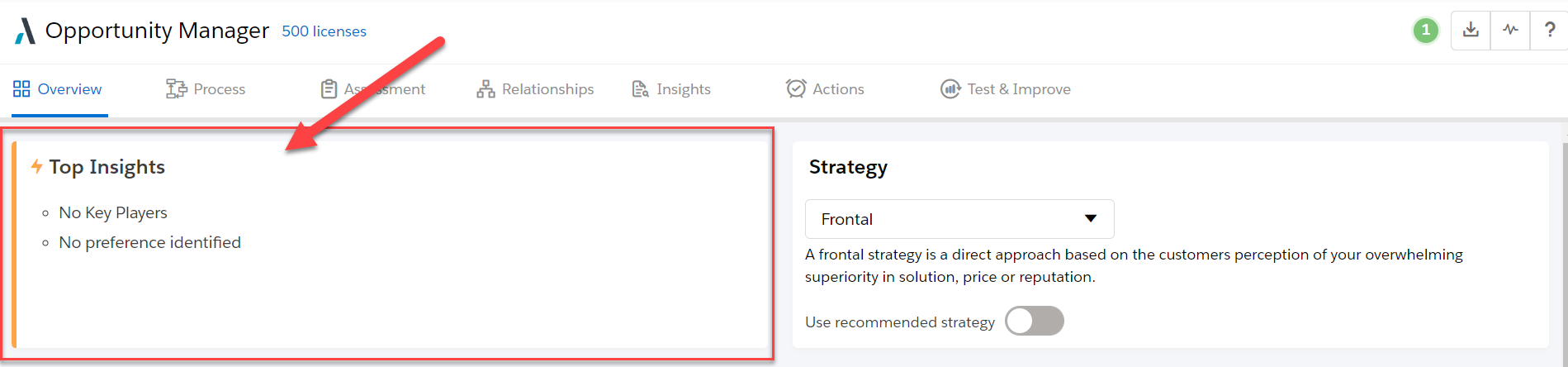Select the No preference identified insight
1568x367 pixels.
point(149,243)
